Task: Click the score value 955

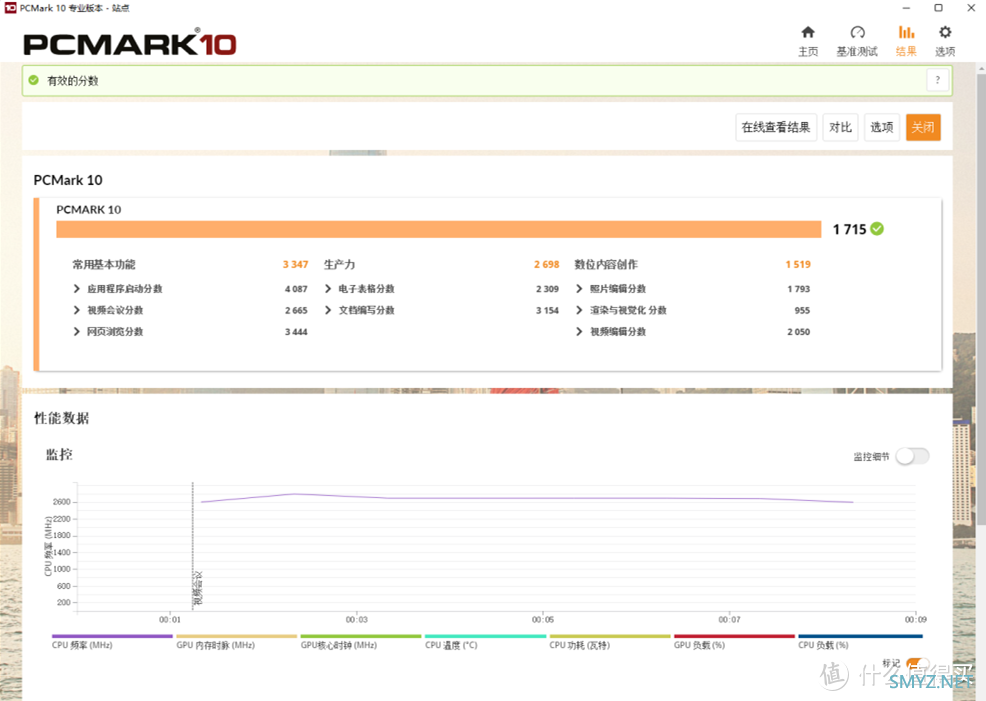Action: [x=802, y=311]
